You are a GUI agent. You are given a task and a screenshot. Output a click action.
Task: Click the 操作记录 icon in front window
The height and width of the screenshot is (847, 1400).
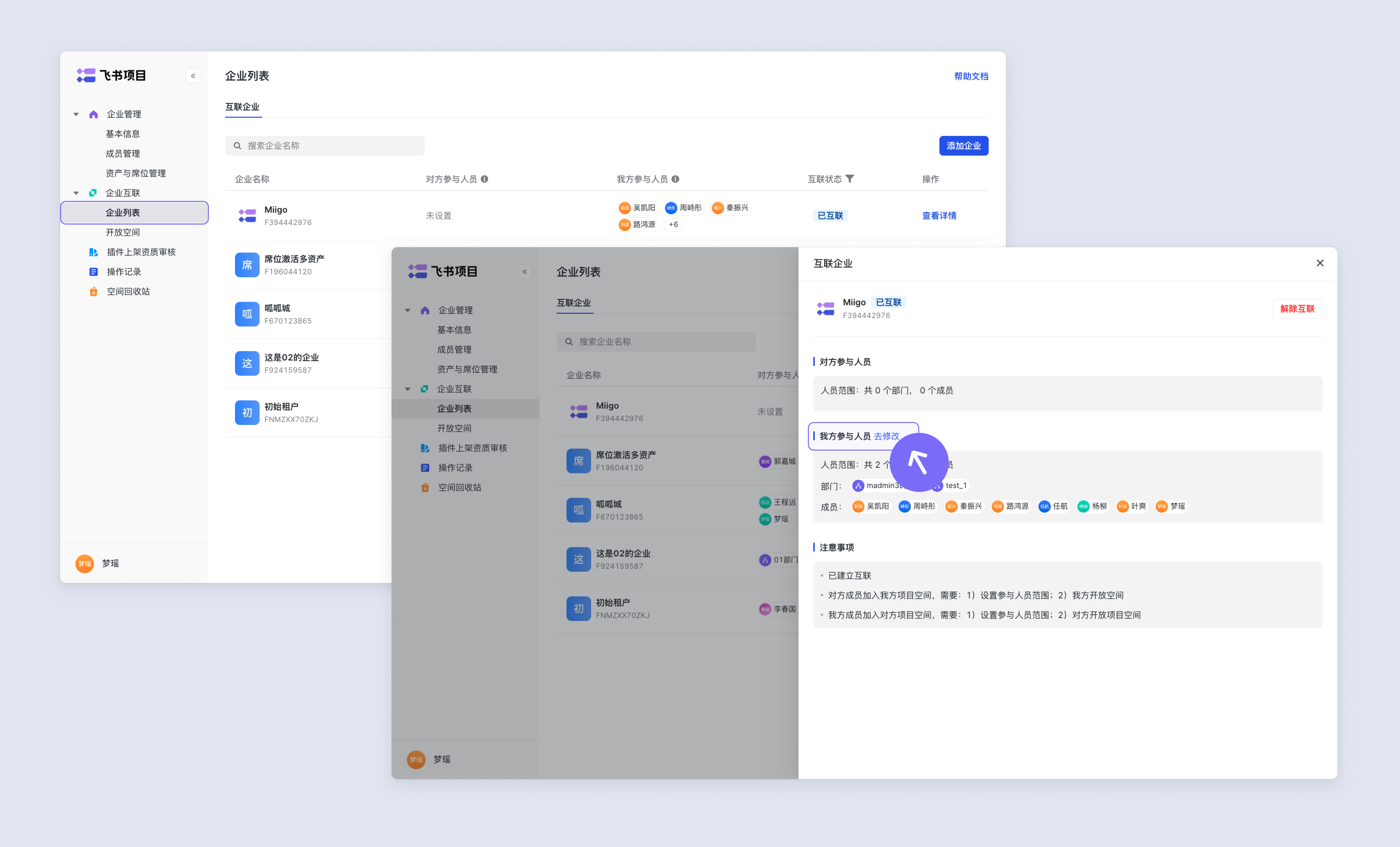(x=425, y=468)
